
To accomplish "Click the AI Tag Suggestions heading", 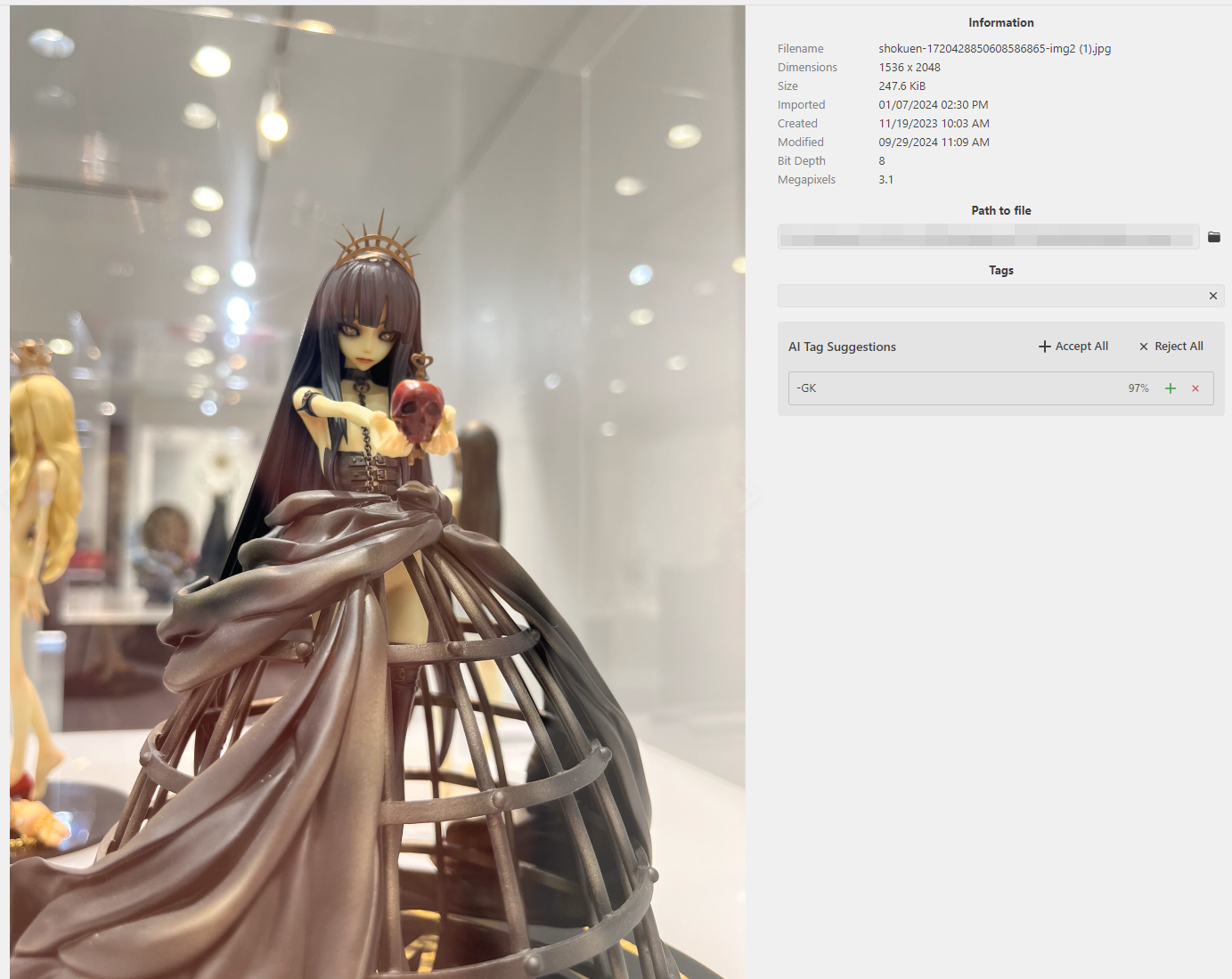I will point(842,347).
